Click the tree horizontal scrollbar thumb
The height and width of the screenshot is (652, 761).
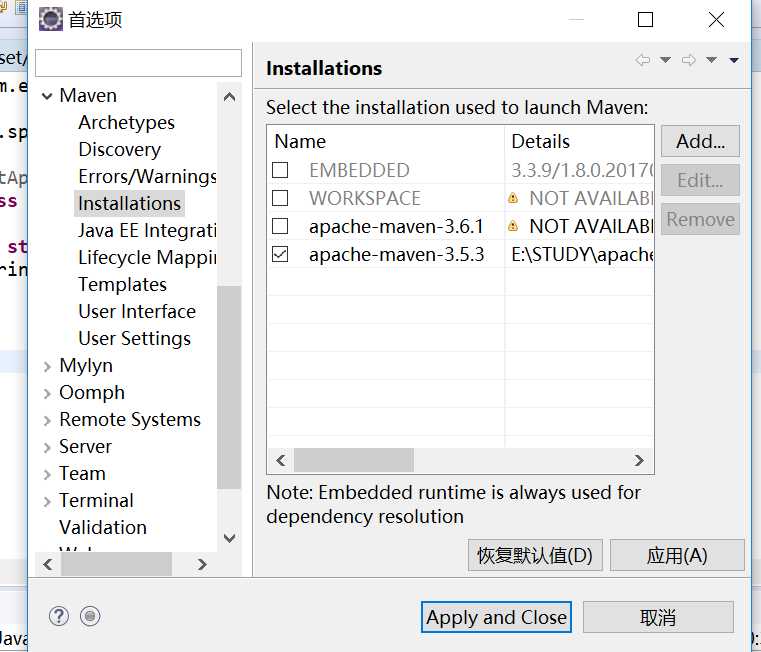(x=116, y=564)
